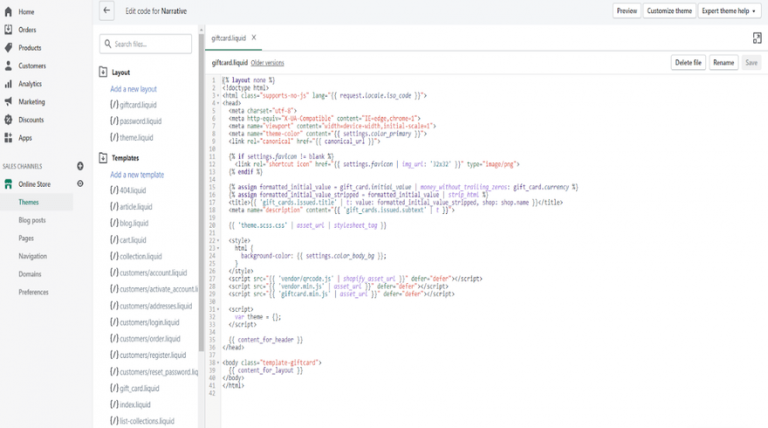Collapse the Templates folder
This screenshot has height=428, width=768.
coord(103,158)
